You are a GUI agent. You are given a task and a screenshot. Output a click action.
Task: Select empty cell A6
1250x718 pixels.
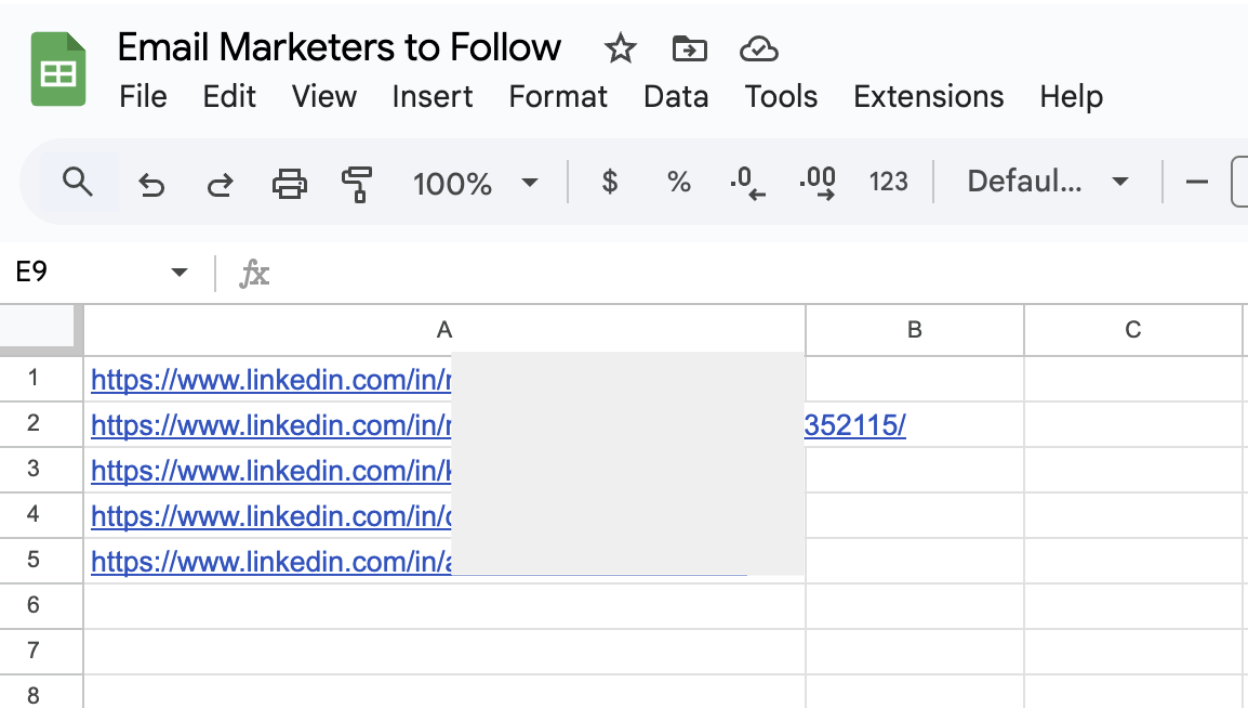point(444,606)
